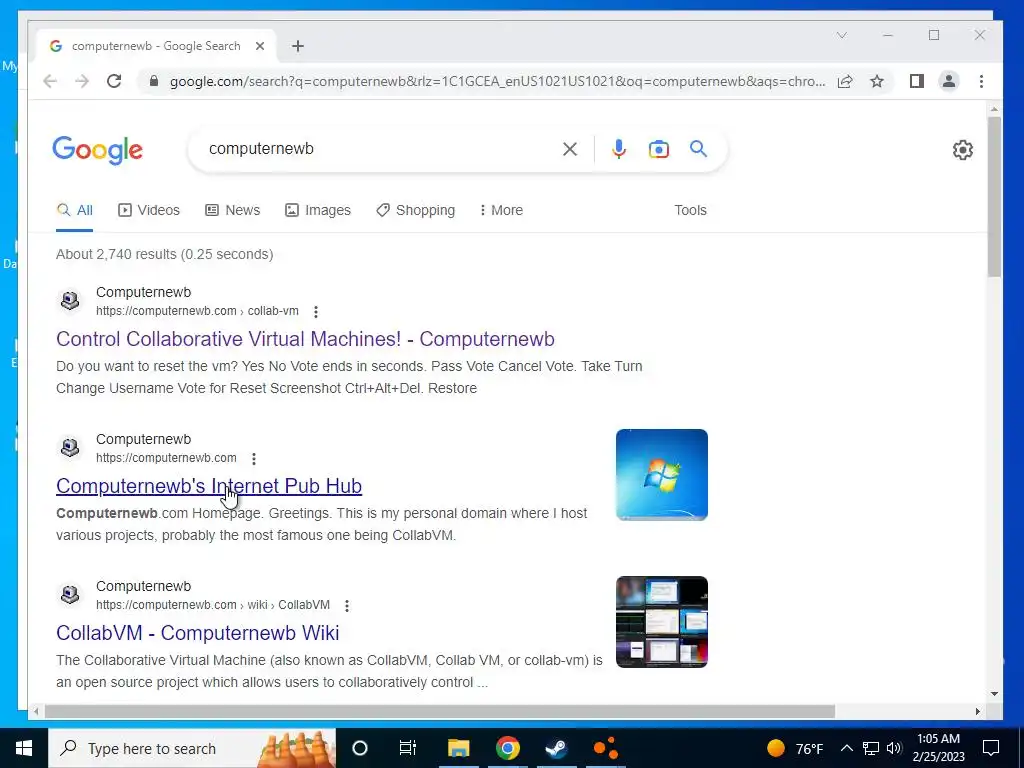Submit search with the magnifier icon
The height and width of the screenshot is (768, 1024).
[x=698, y=148]
